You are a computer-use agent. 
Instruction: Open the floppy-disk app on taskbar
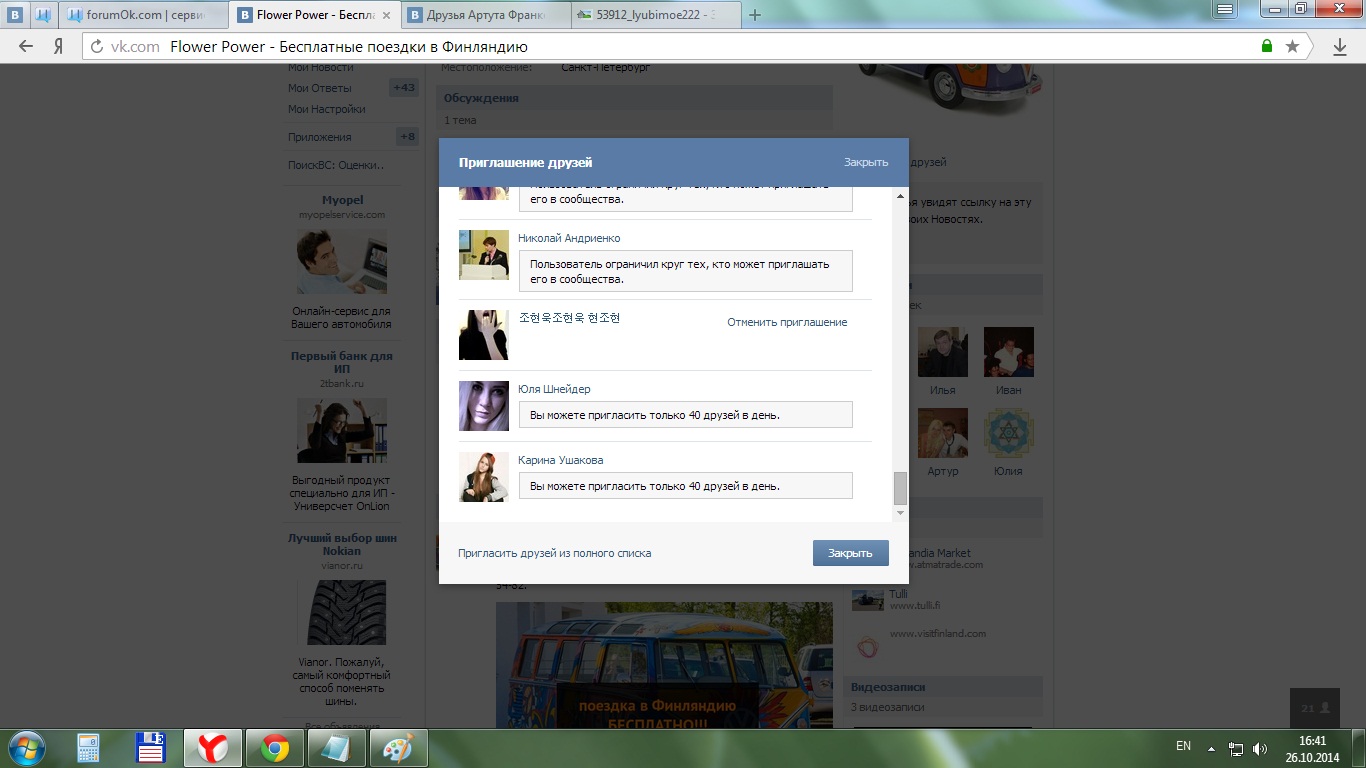151,748
